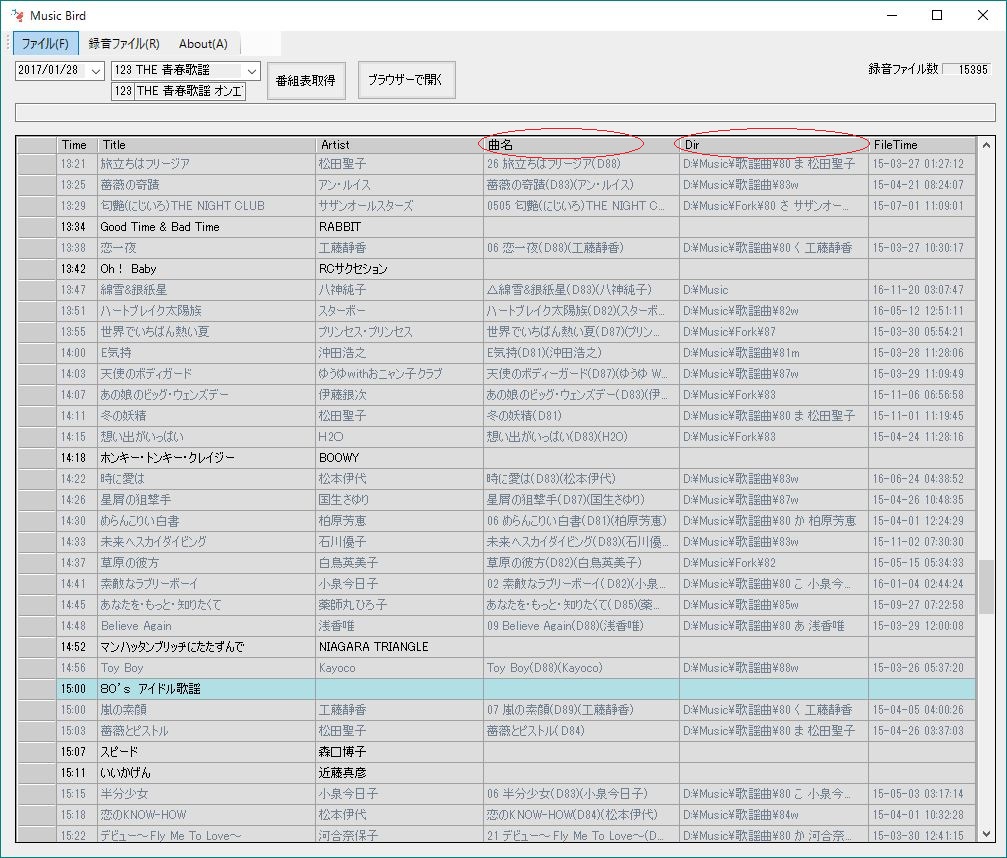Click artist 沖田浩之
Screen dimensions: 1007x858
(x=342, y=353)
